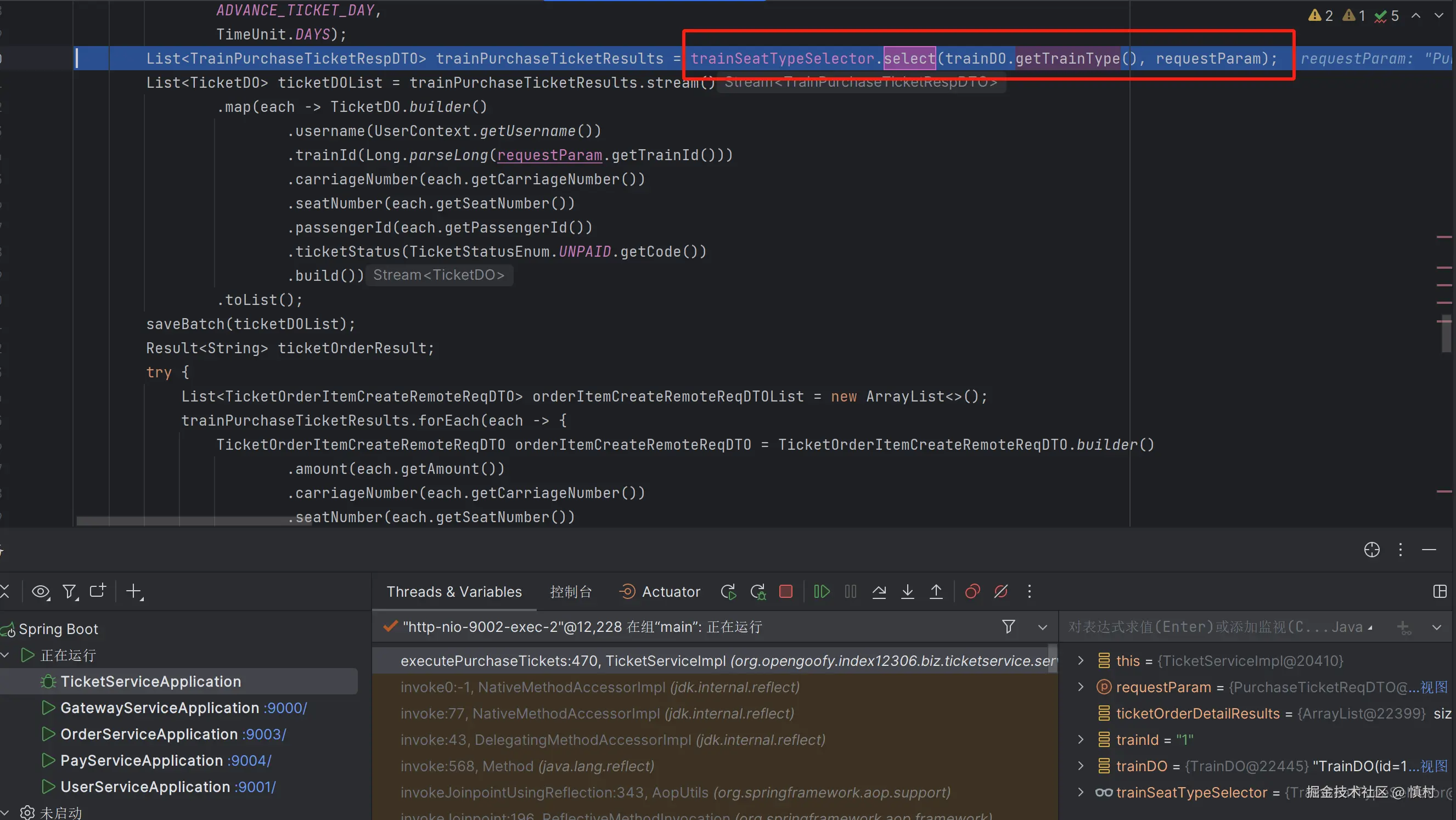Open the thread selector dropdown chevron
1456x820 pixels.
pyautogui.click(x=1042, y=627)
